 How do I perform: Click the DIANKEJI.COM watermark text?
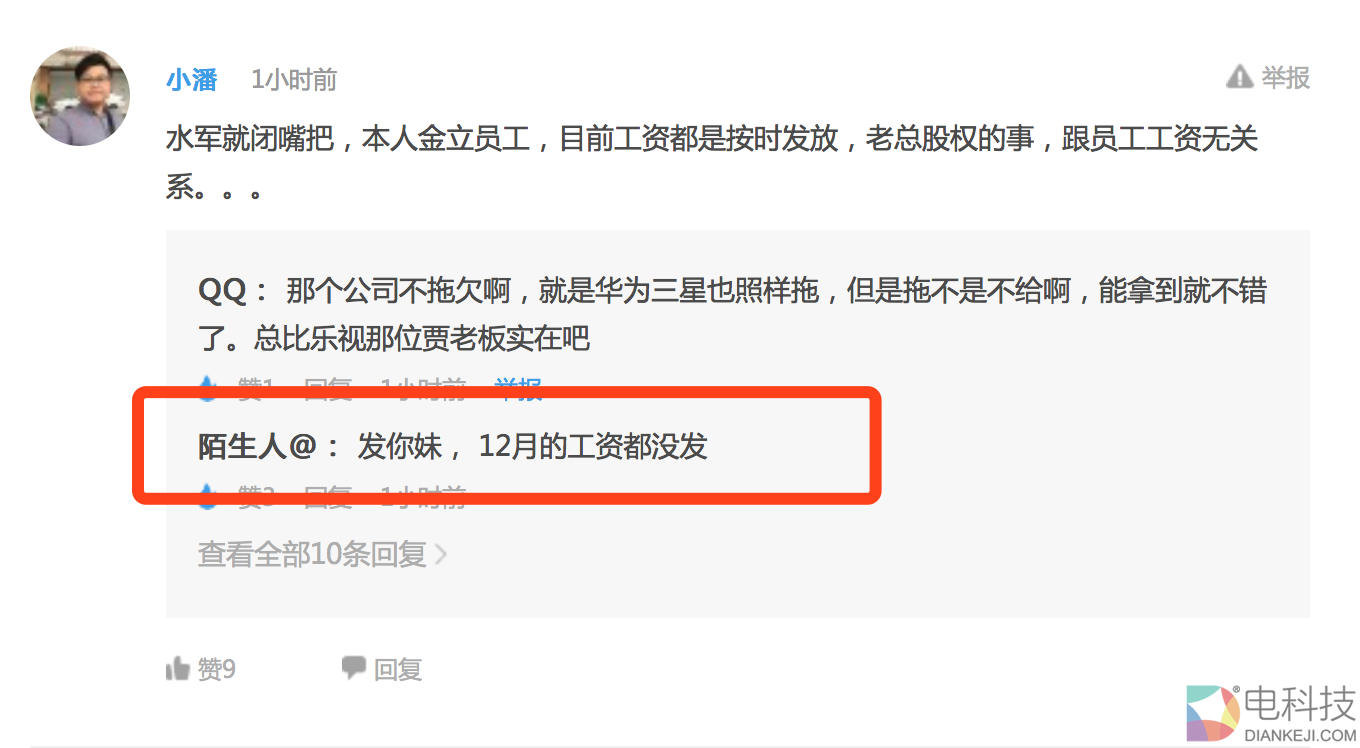1300,735
